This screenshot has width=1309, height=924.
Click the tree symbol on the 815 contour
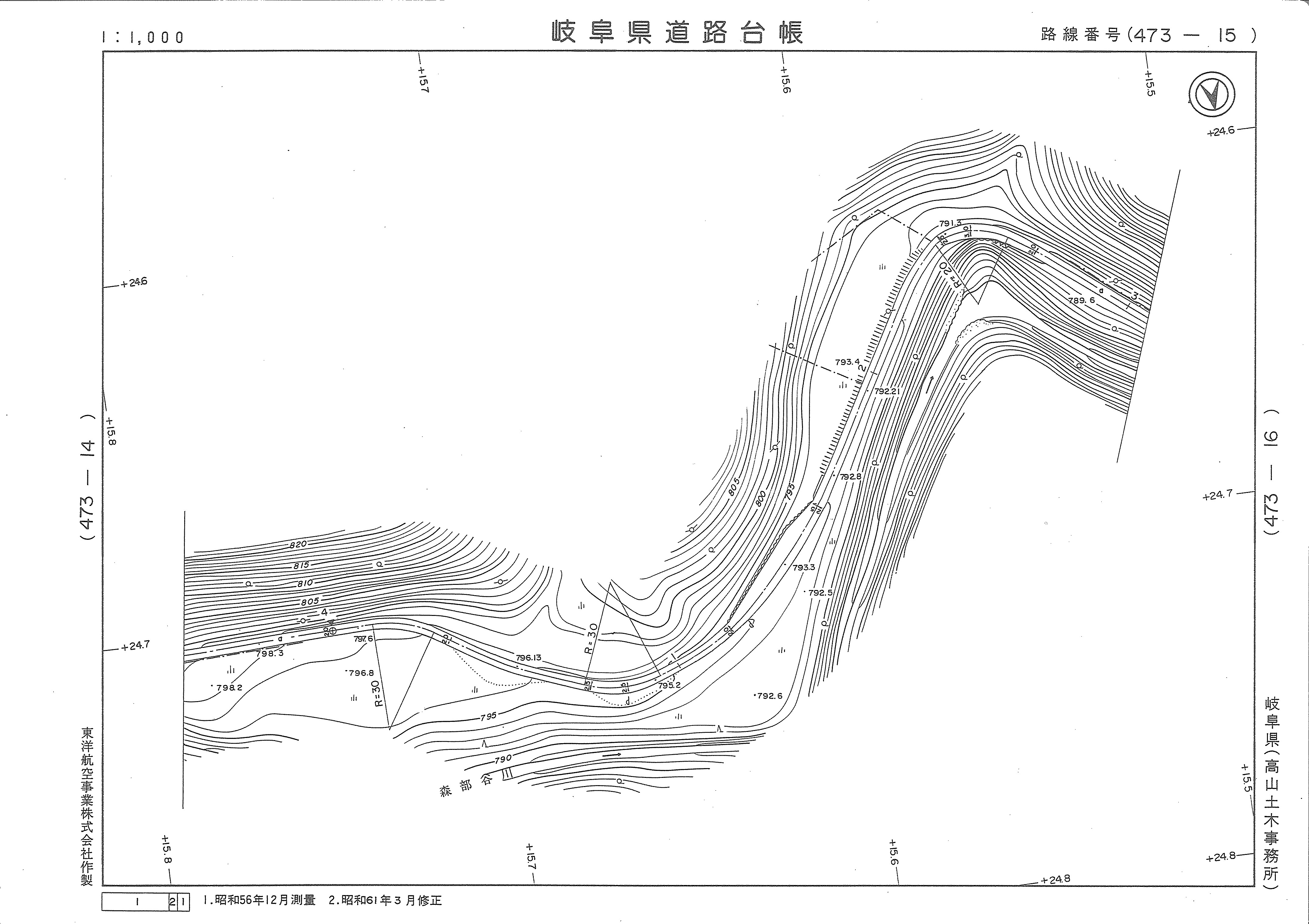click(378, 564)
